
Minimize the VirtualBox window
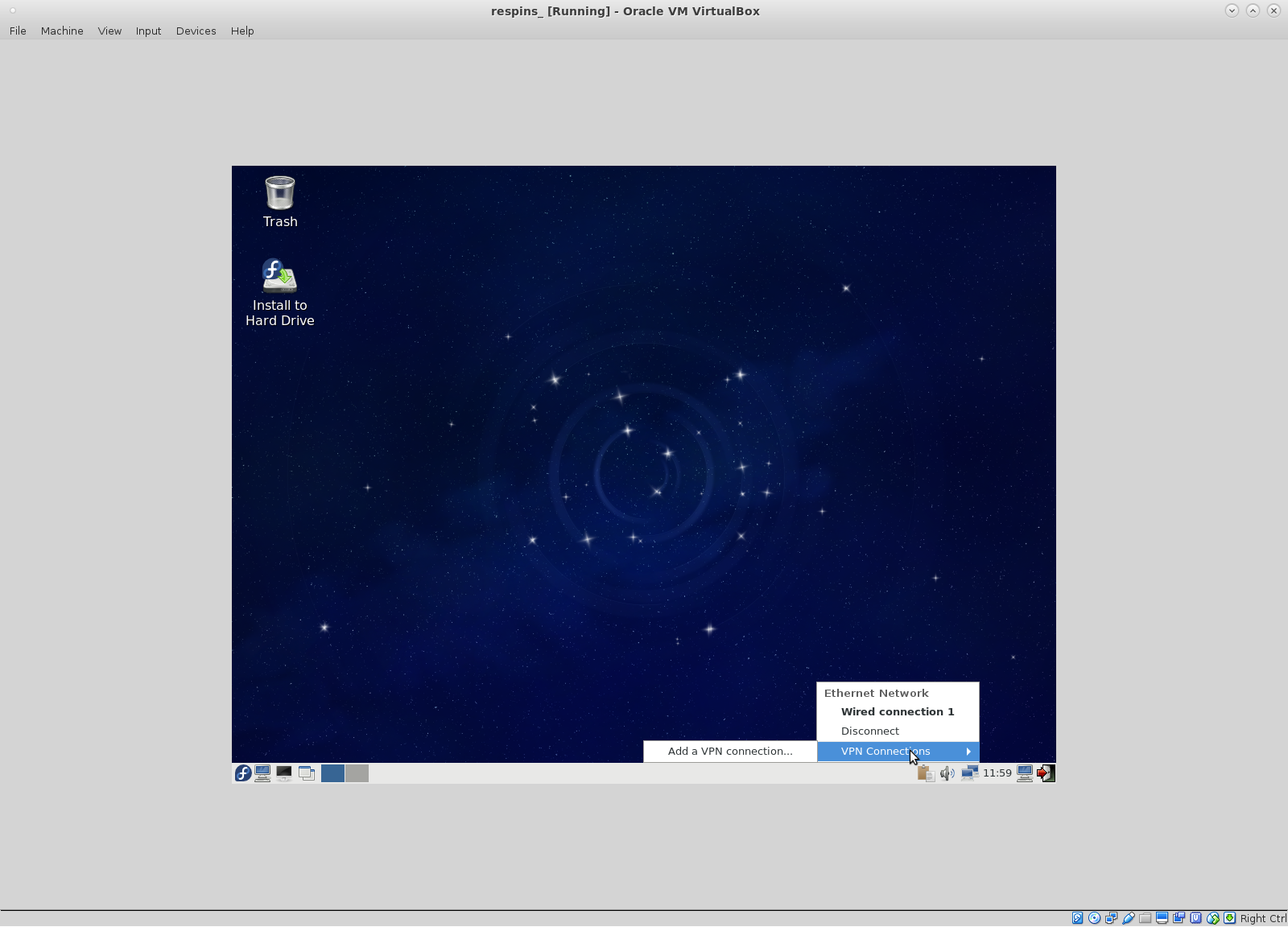click(x=1232, y=10)
